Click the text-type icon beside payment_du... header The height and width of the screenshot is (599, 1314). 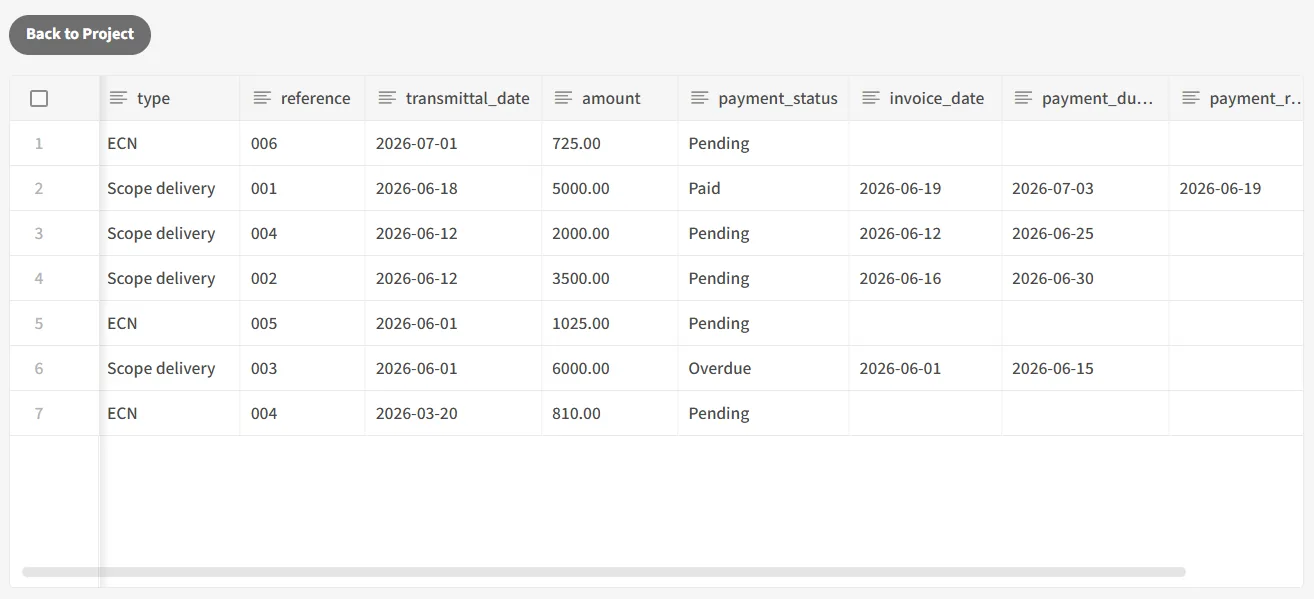point(1024,98)
